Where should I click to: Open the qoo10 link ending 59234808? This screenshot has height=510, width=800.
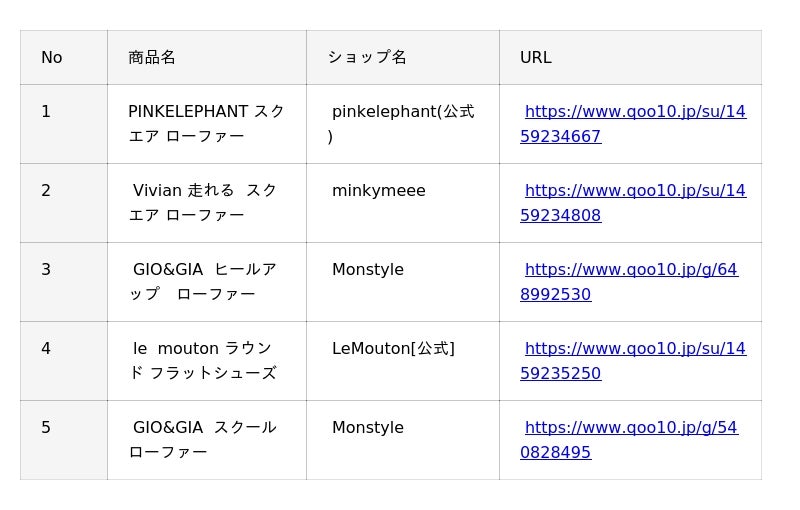pyautogui.click(x=634, y=191)
